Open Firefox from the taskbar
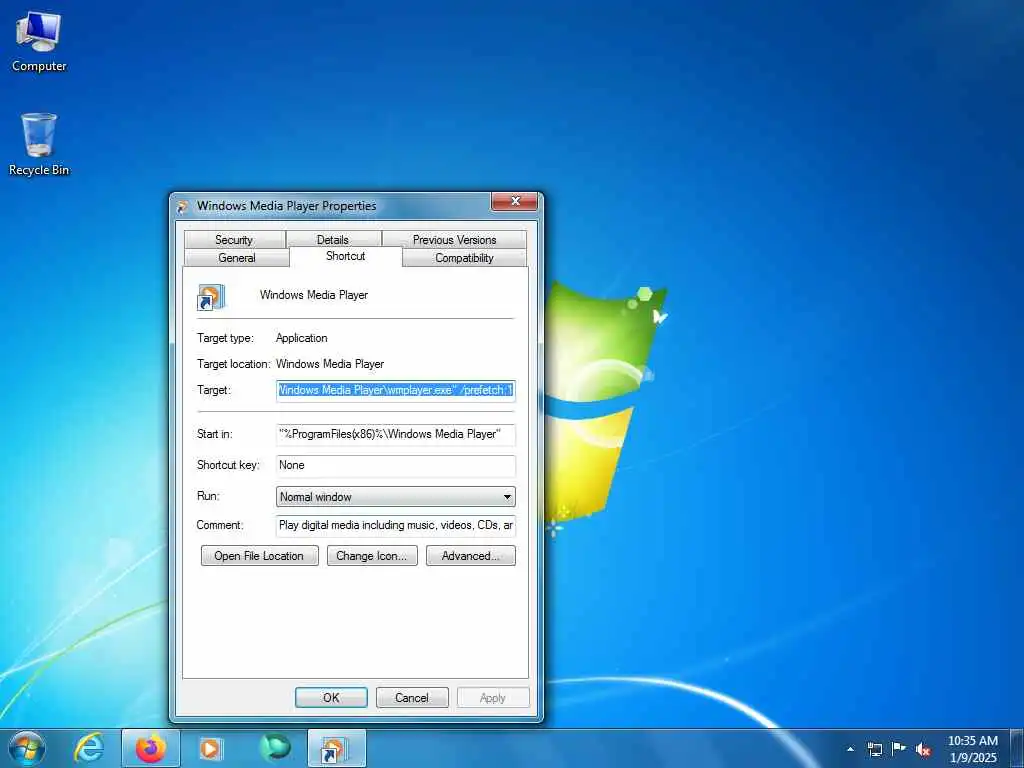 151,748
